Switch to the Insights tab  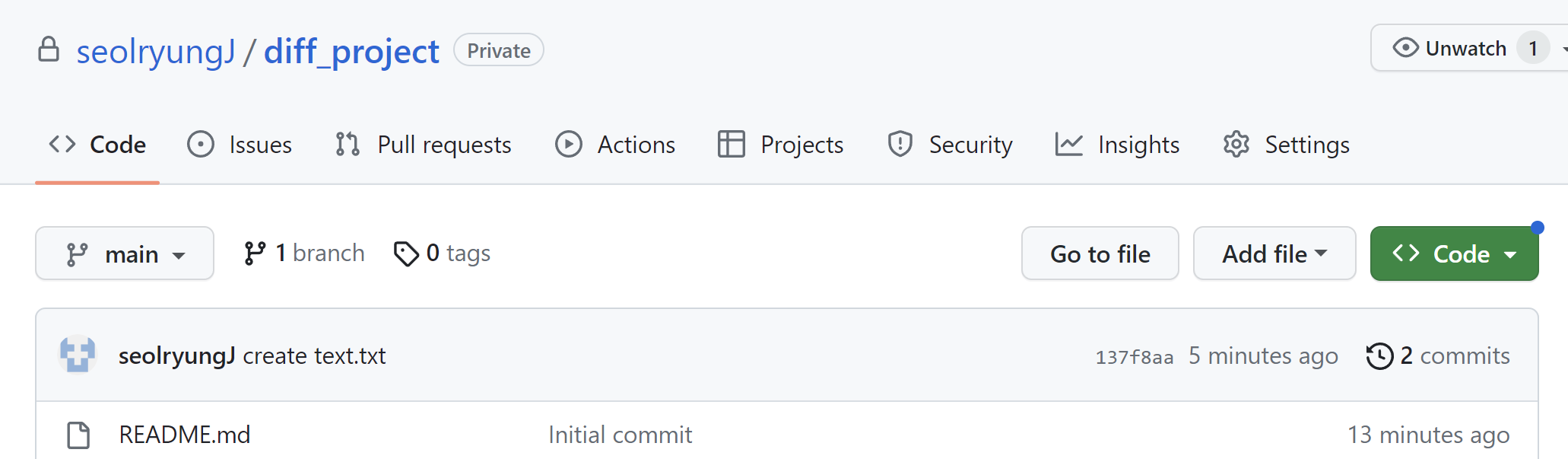pos(1117,144)
